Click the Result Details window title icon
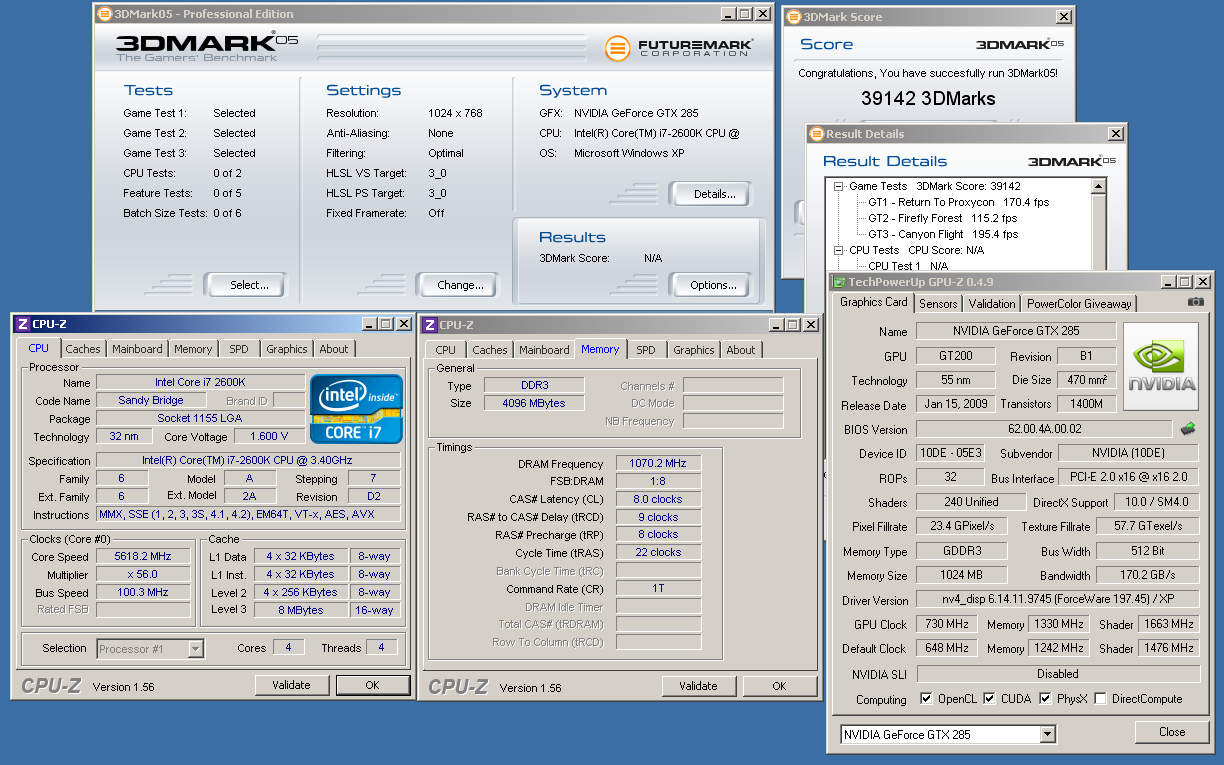This screenshot has width=1224, height=765. (x=817, y=133)
